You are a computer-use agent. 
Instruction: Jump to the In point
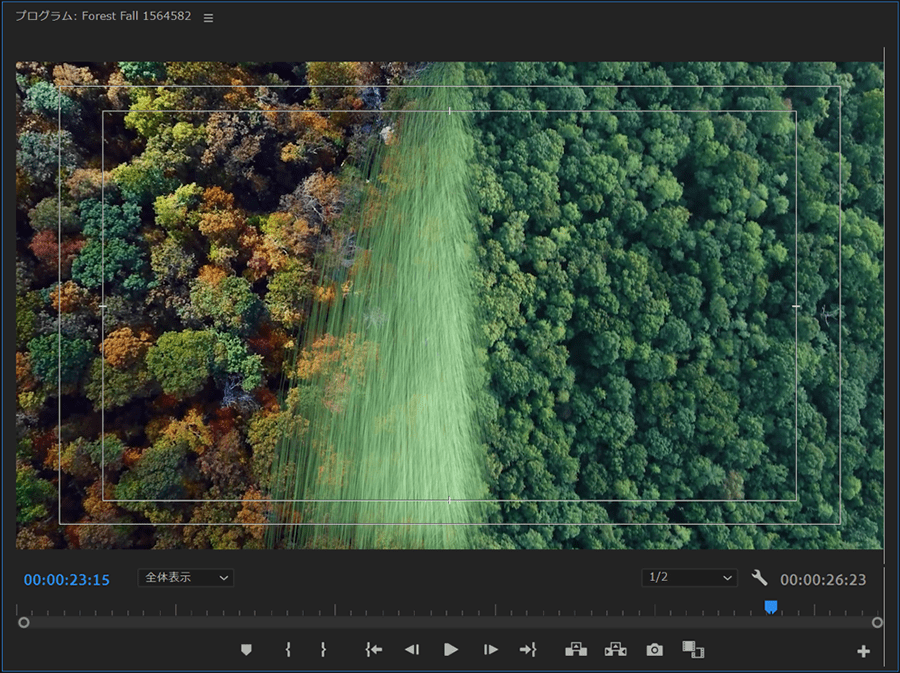pyautogui.click(x=373, y=650)
